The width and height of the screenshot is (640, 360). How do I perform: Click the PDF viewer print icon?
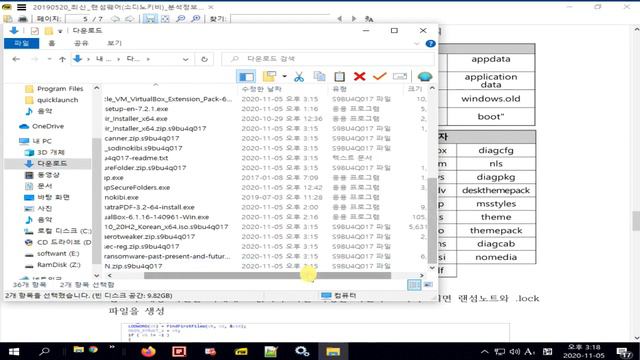22,19
